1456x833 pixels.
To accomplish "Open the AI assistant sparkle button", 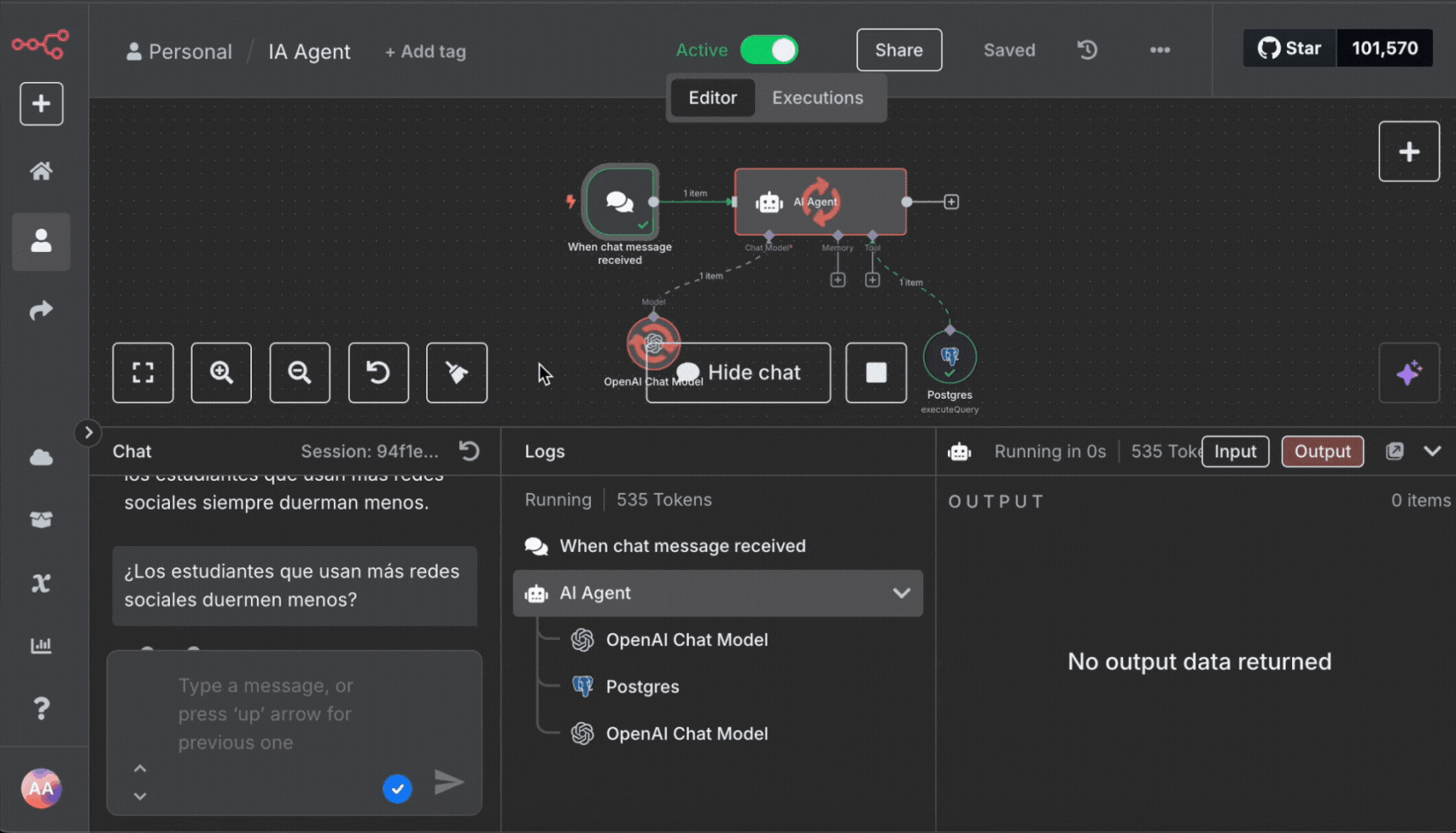I will (1408, 372).
